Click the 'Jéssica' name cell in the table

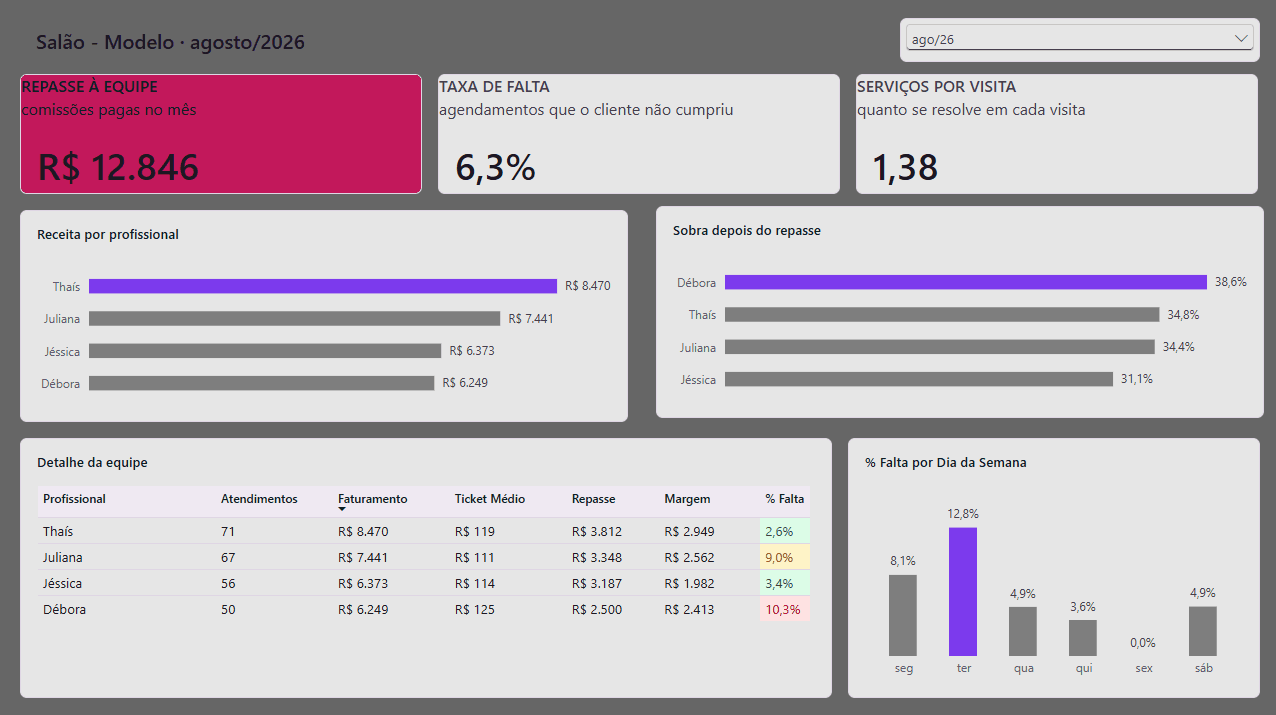62,583
